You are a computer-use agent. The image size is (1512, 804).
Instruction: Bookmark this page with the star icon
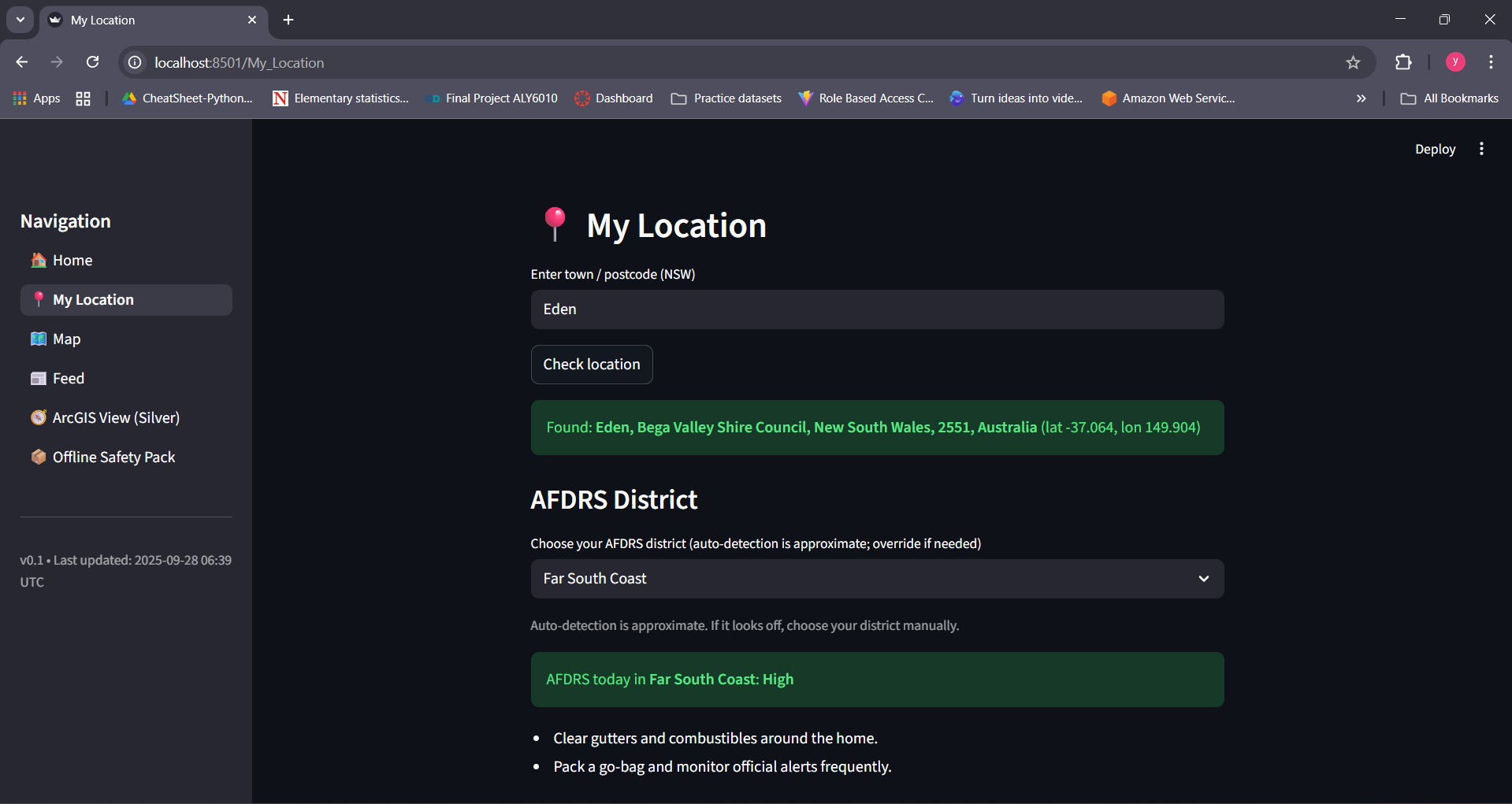coord(1353,62)
